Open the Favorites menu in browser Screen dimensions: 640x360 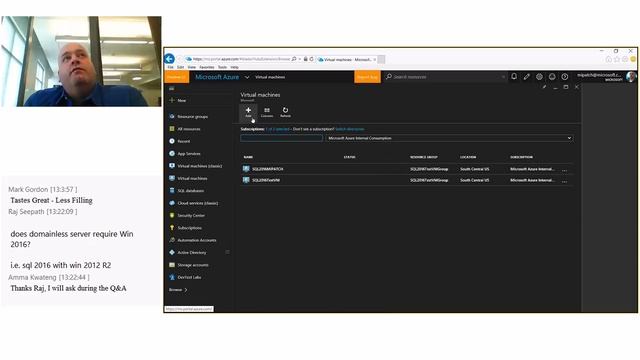(x=207, y=67)
